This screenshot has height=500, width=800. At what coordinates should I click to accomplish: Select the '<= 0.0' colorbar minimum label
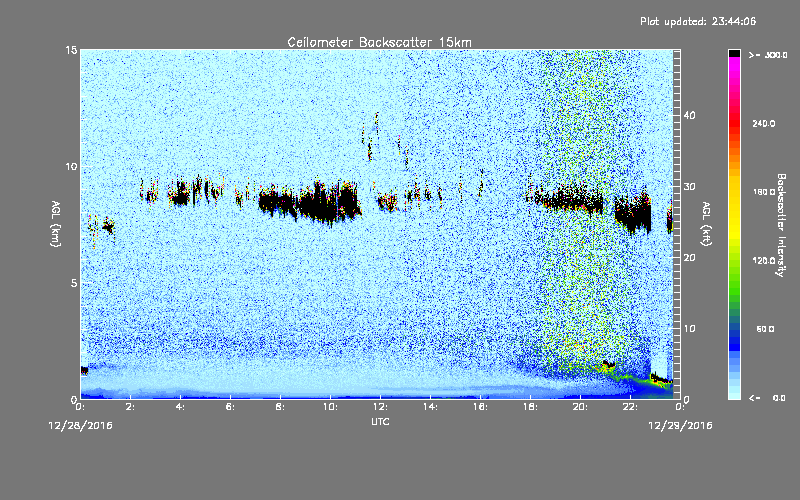pos(768,398)
